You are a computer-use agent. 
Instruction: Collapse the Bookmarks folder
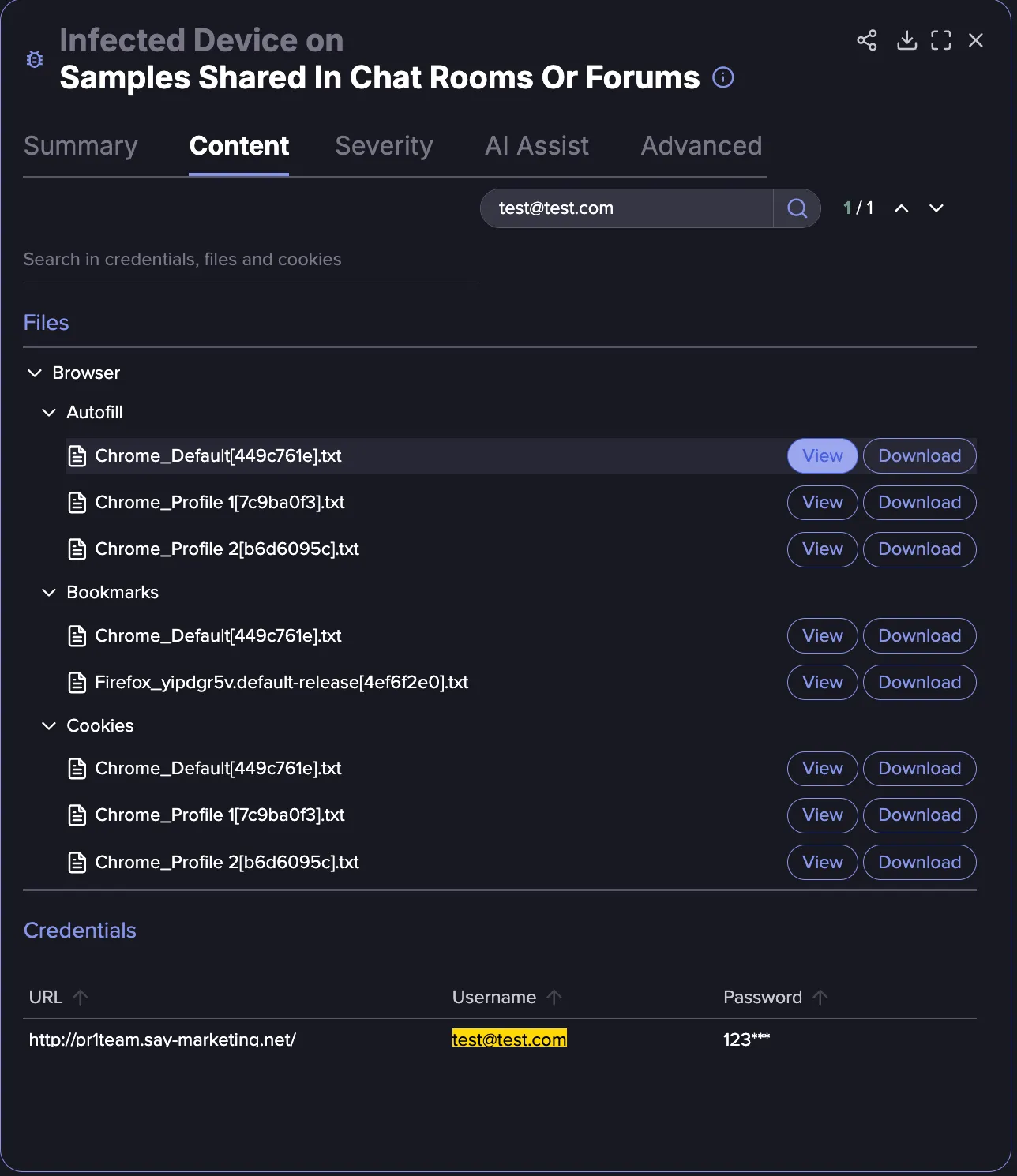(x=49, y=592)
